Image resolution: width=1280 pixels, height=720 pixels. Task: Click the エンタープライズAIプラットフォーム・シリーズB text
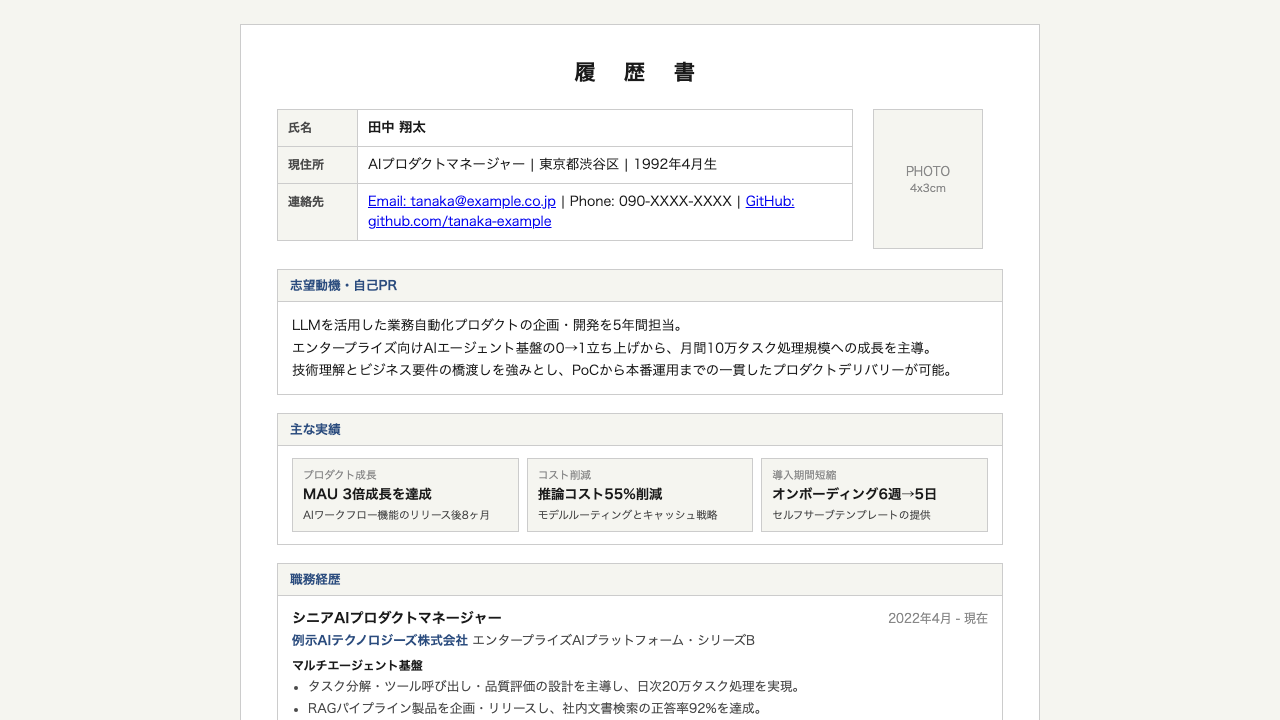pyautogui.click(x=613, y=640)
